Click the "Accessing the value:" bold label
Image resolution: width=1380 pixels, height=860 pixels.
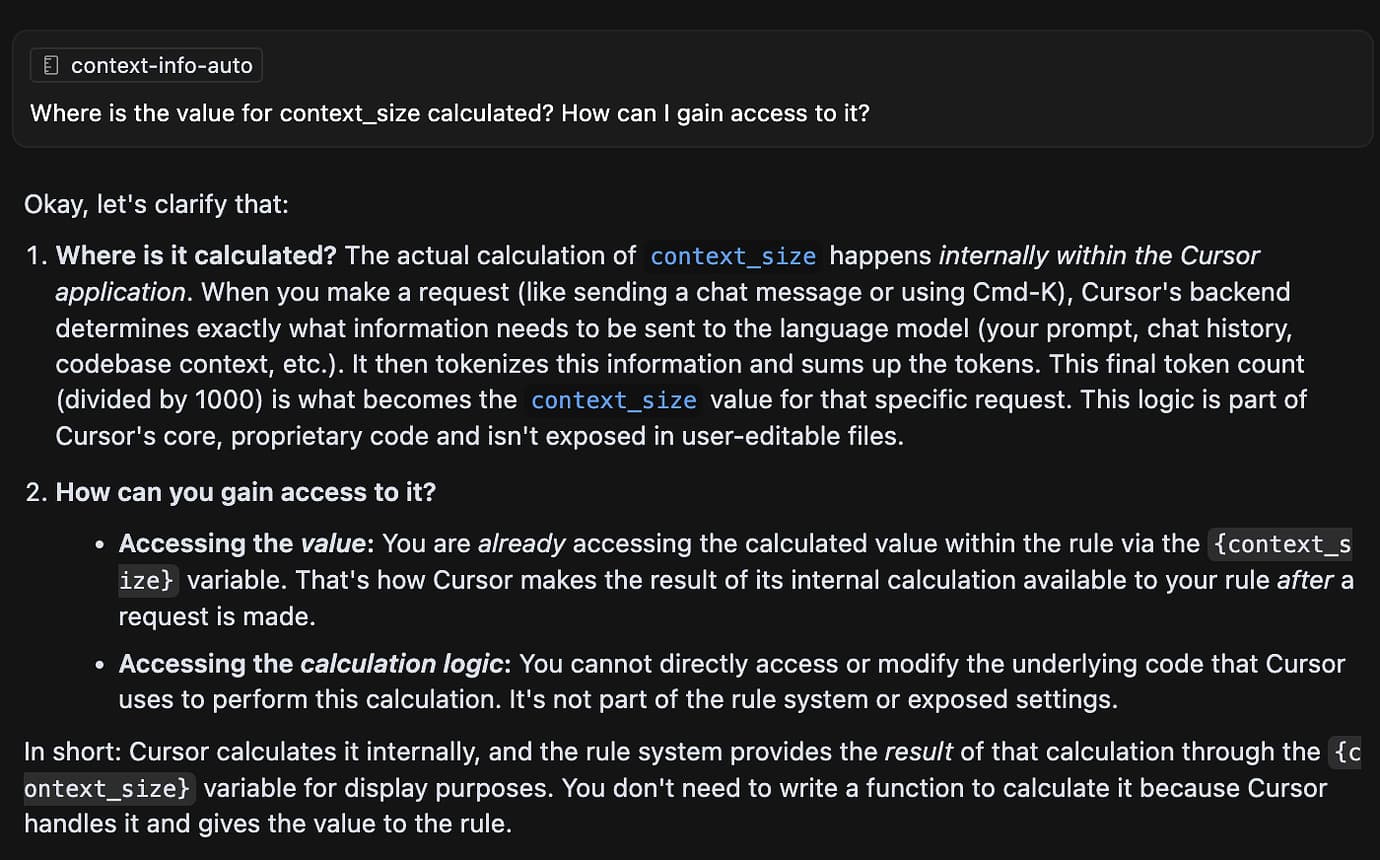point(246,544)
